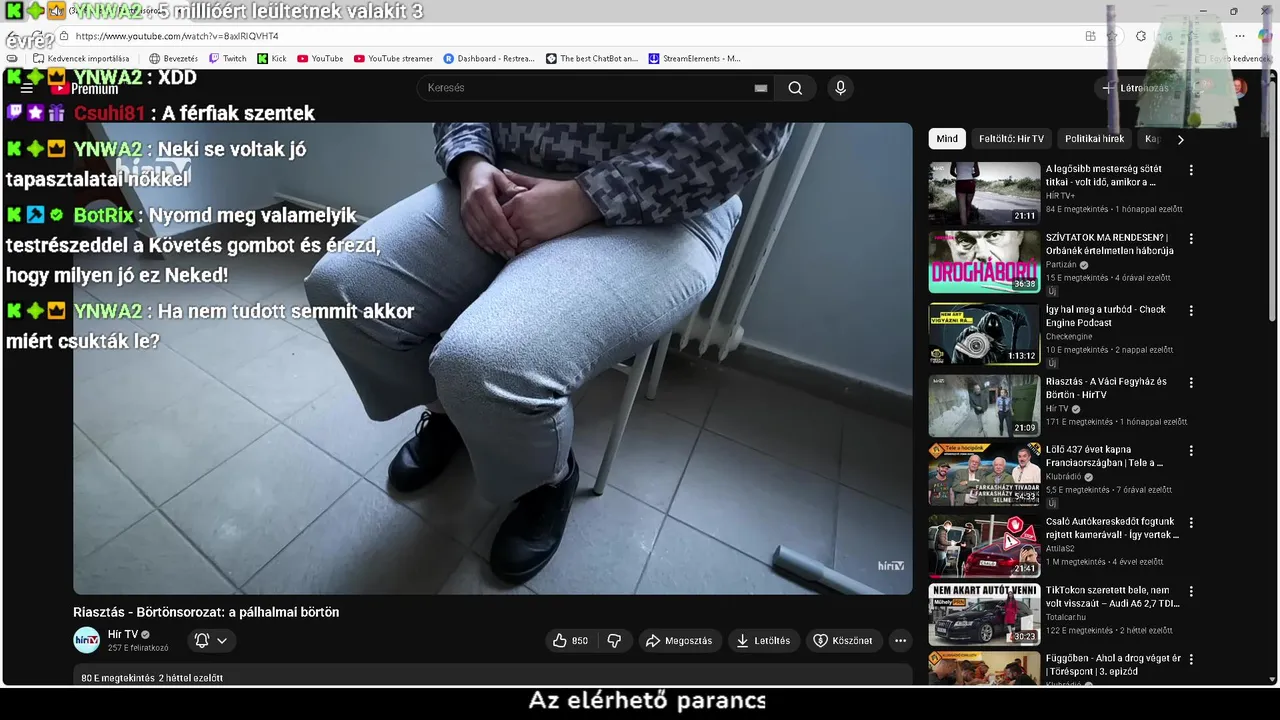This screenshot has width=1280, height=720.
Task: Open title 'Riasztás - A Váci Fegyház és Börtön'
Action: (x=1106, y=389)
